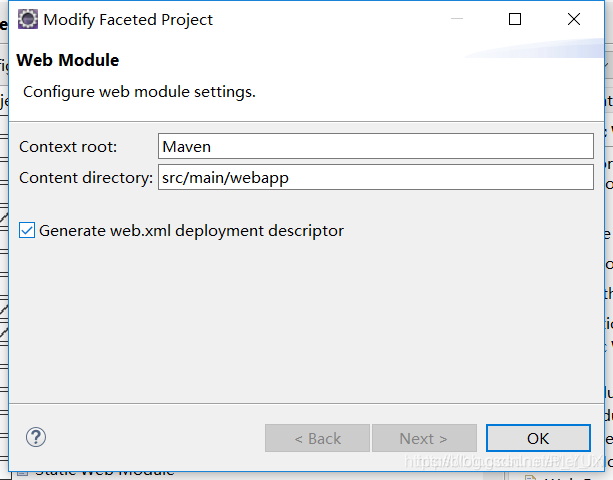Click the Web Module heading

click(x=68, y=60)
